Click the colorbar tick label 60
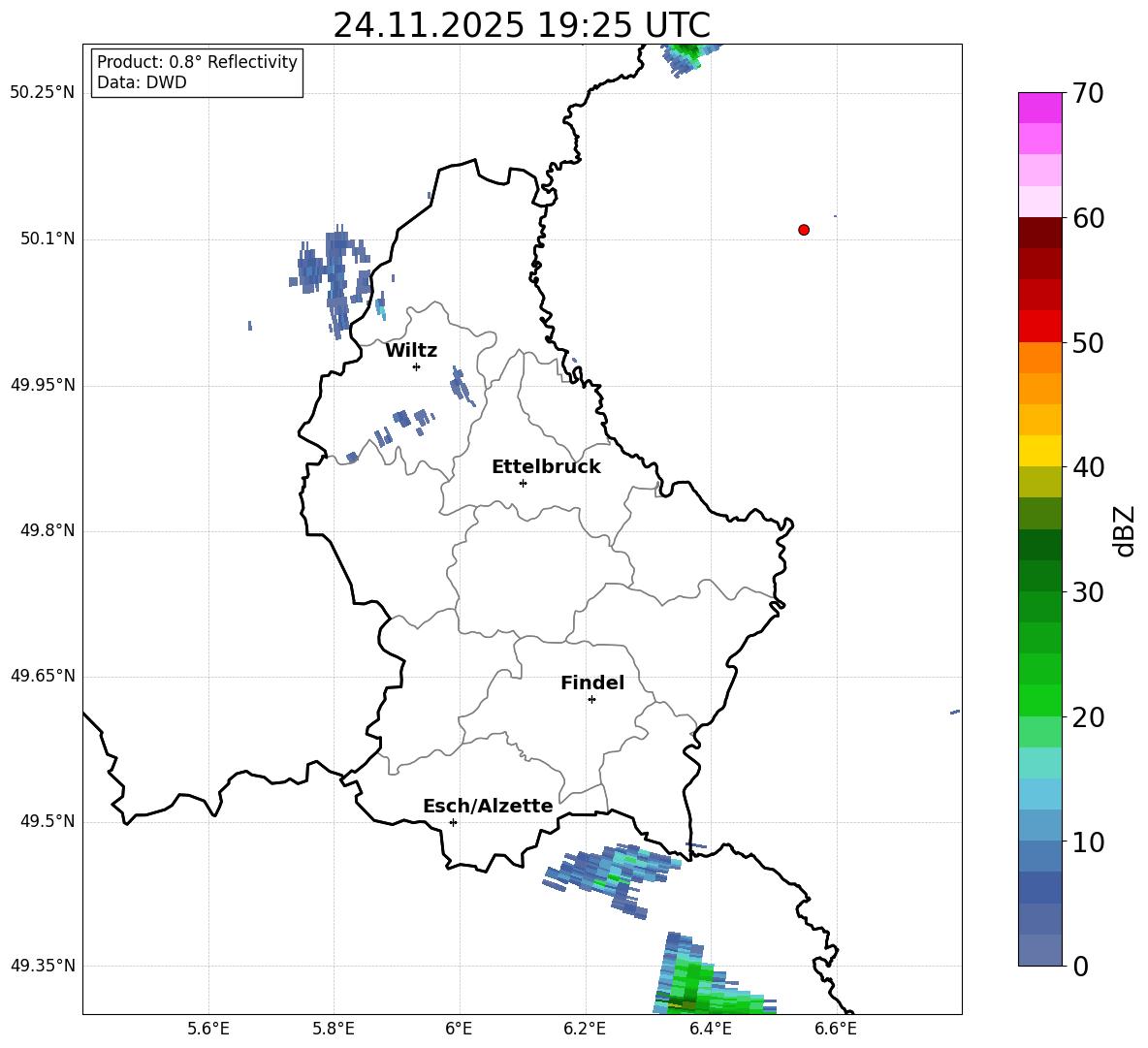1148x1048 pixels. coord(1088,218)
